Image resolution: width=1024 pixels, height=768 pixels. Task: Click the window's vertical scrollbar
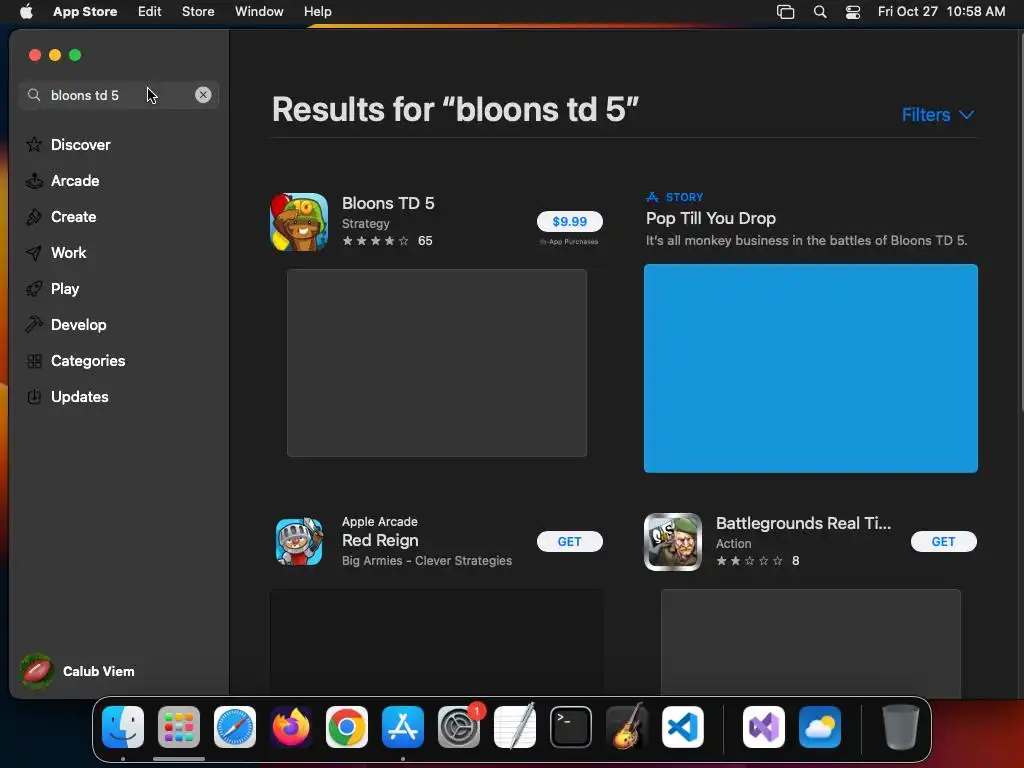[x=1021, y=222]
